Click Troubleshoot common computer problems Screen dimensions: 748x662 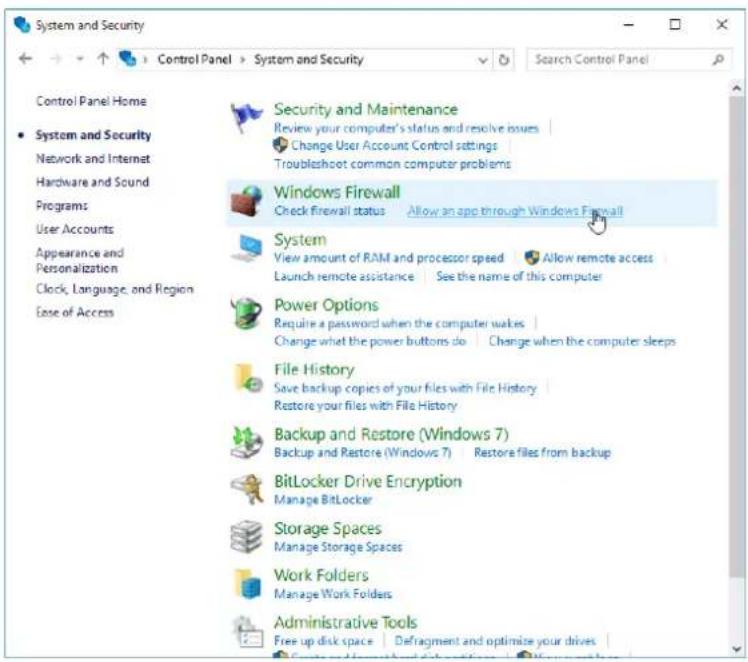[x=392, y=164]
